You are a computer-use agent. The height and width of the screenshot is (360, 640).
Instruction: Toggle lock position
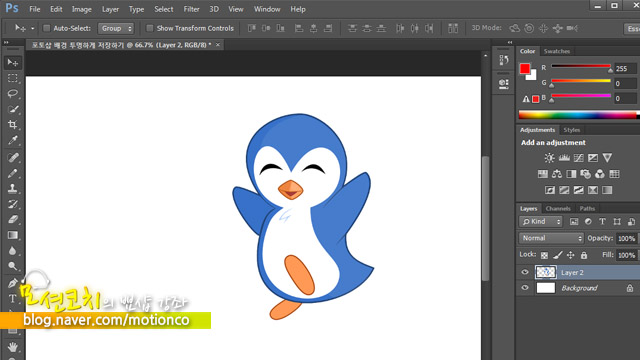coord(571,256)
